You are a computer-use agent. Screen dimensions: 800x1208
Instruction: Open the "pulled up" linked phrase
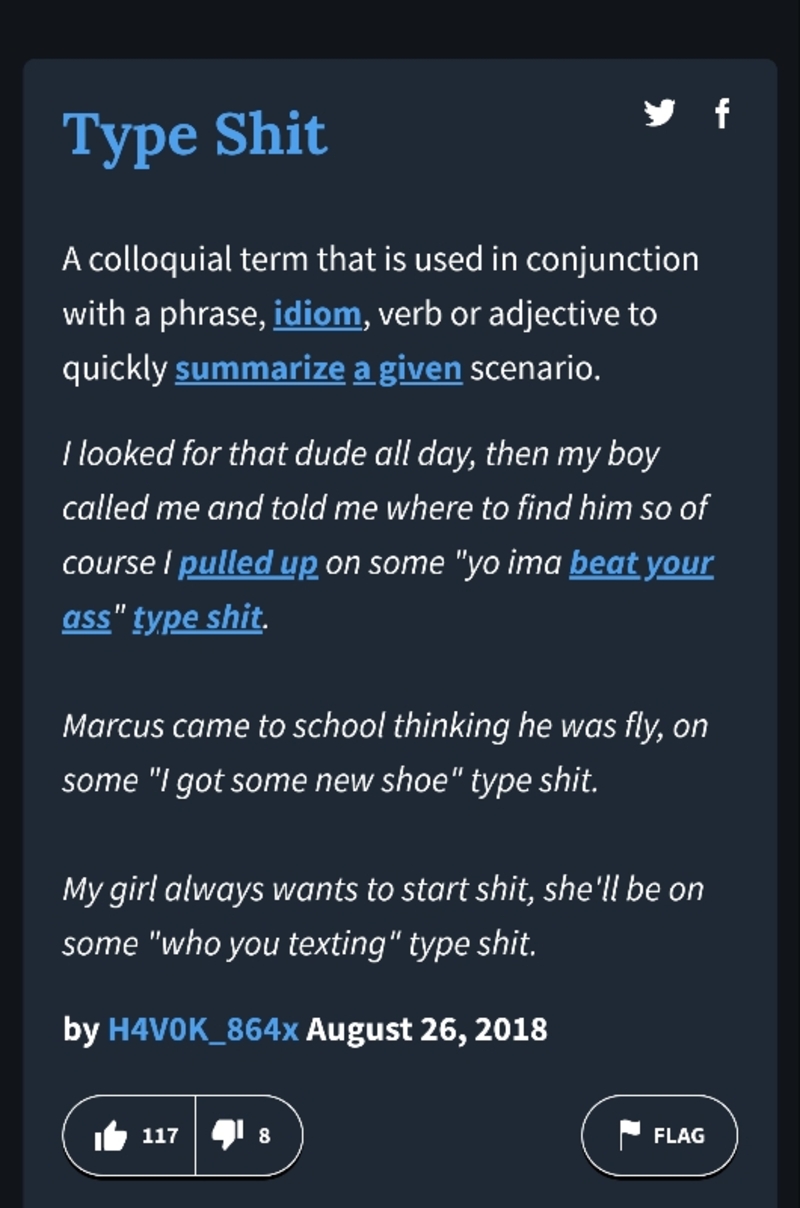[248, 563]
